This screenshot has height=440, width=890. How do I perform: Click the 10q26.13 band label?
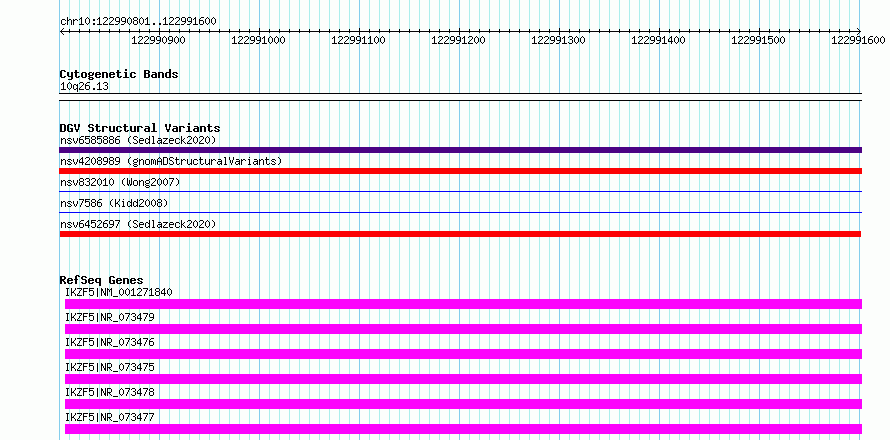click(84, 87)
